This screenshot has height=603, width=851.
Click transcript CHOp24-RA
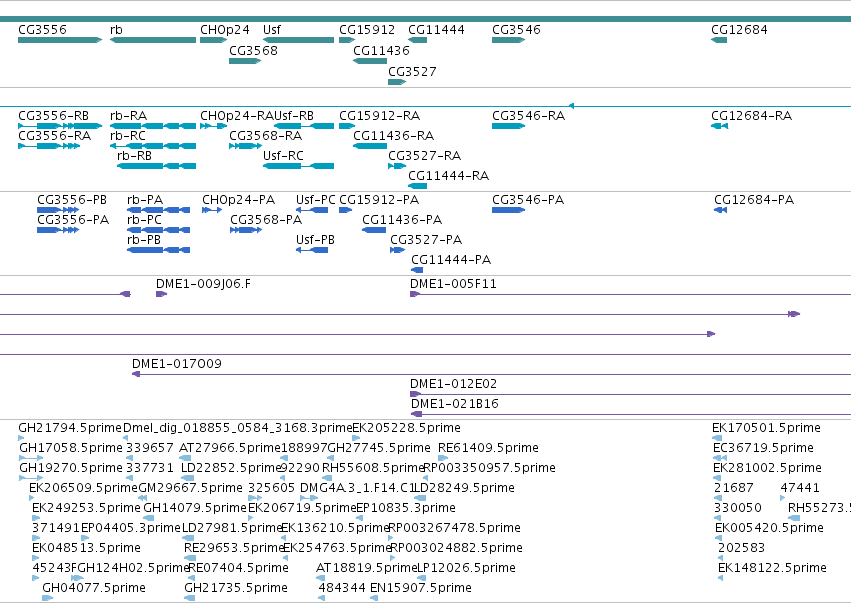point(214,126)
